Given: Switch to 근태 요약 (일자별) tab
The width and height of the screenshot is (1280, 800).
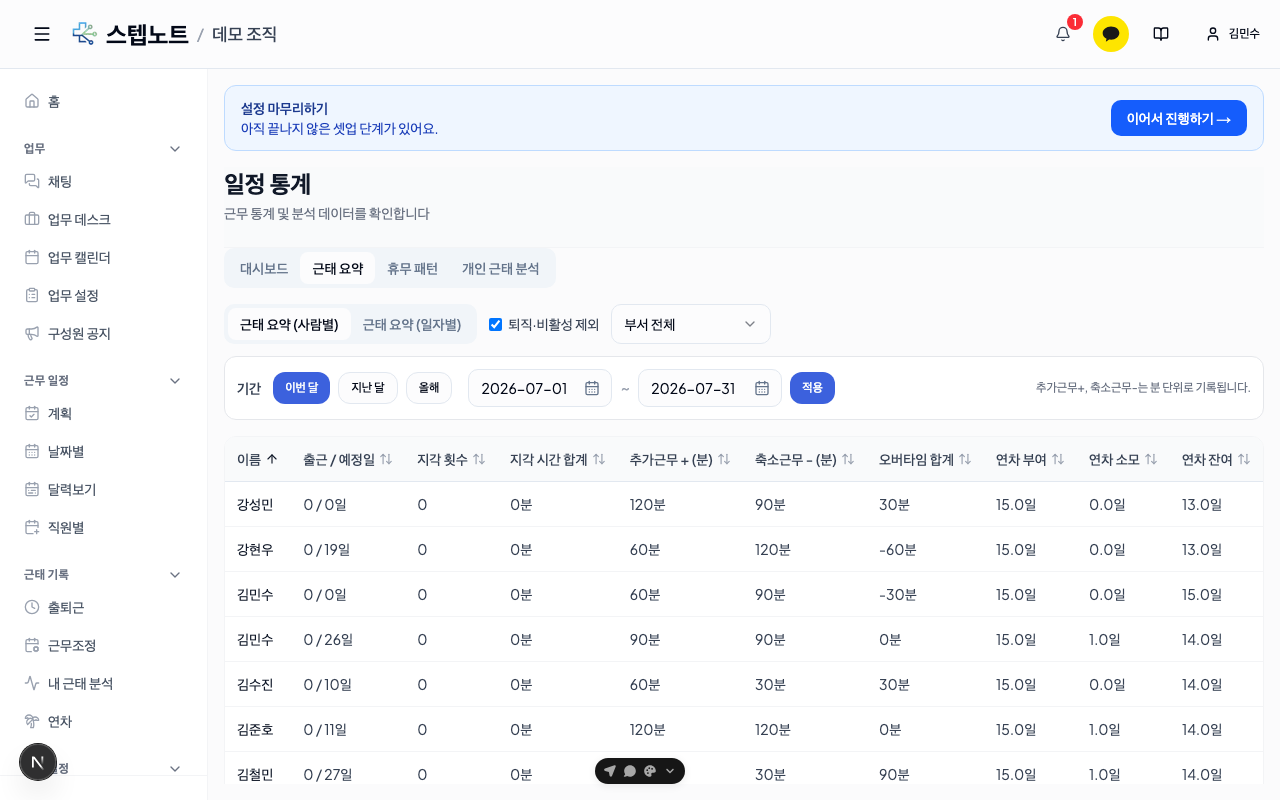Looking at the screenshot, I should coord(412,324).
